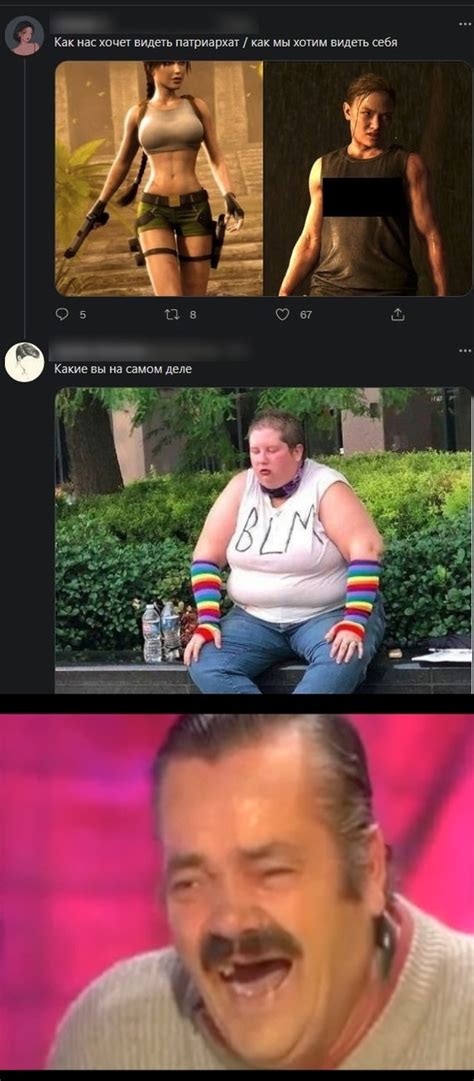Open the reply author's bird avatar
Screen dimensions: 474x1081
[x=24, y=362]
